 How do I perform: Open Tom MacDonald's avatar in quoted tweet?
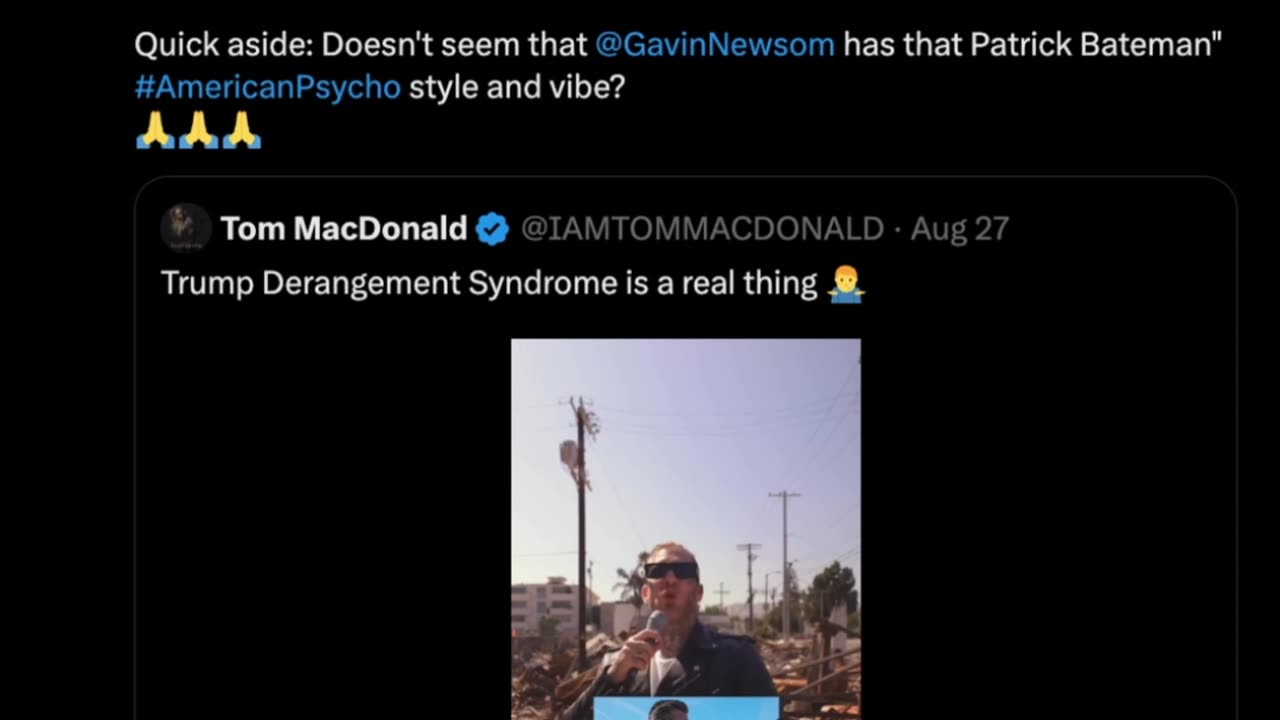click(185, 228)
